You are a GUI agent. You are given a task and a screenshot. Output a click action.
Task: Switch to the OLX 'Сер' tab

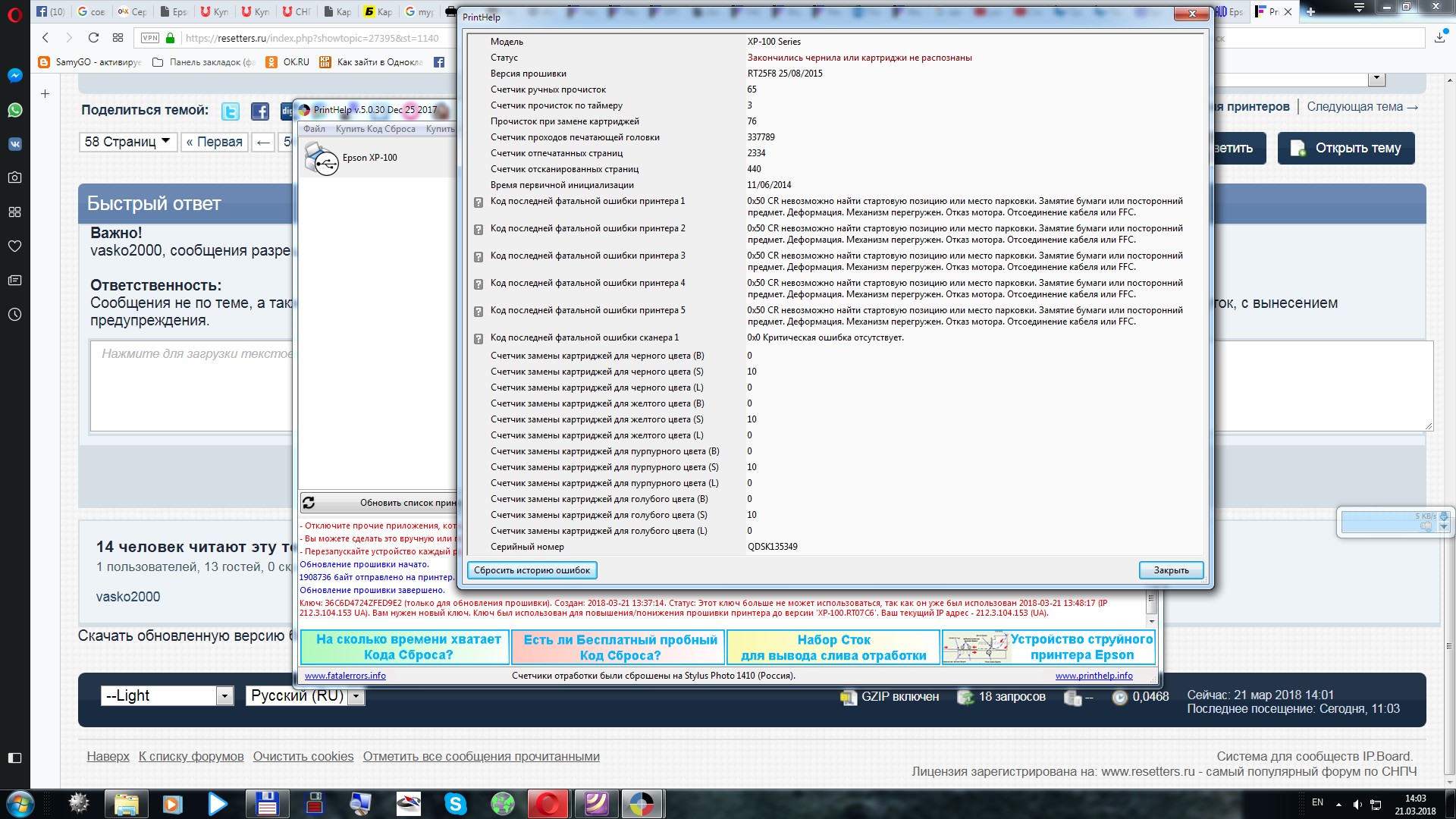pos(133,11)
